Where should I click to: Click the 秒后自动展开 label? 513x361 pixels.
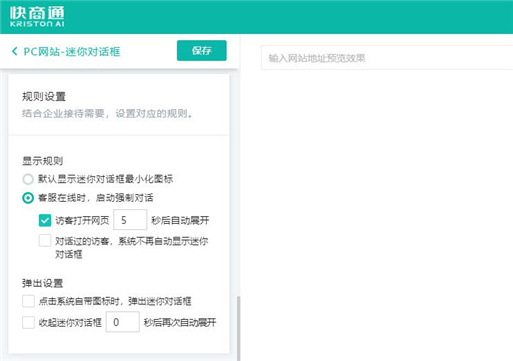coord(180,220)
